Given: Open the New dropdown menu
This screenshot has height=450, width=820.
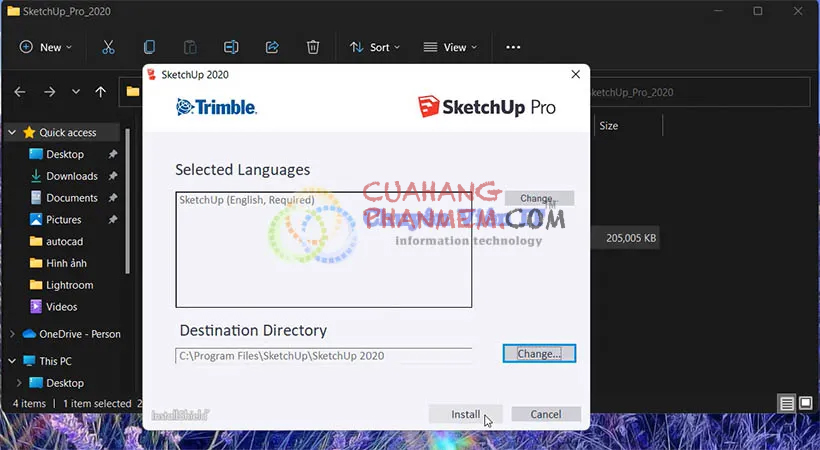Looking at the screenshot, I should (x=45, y=47).
